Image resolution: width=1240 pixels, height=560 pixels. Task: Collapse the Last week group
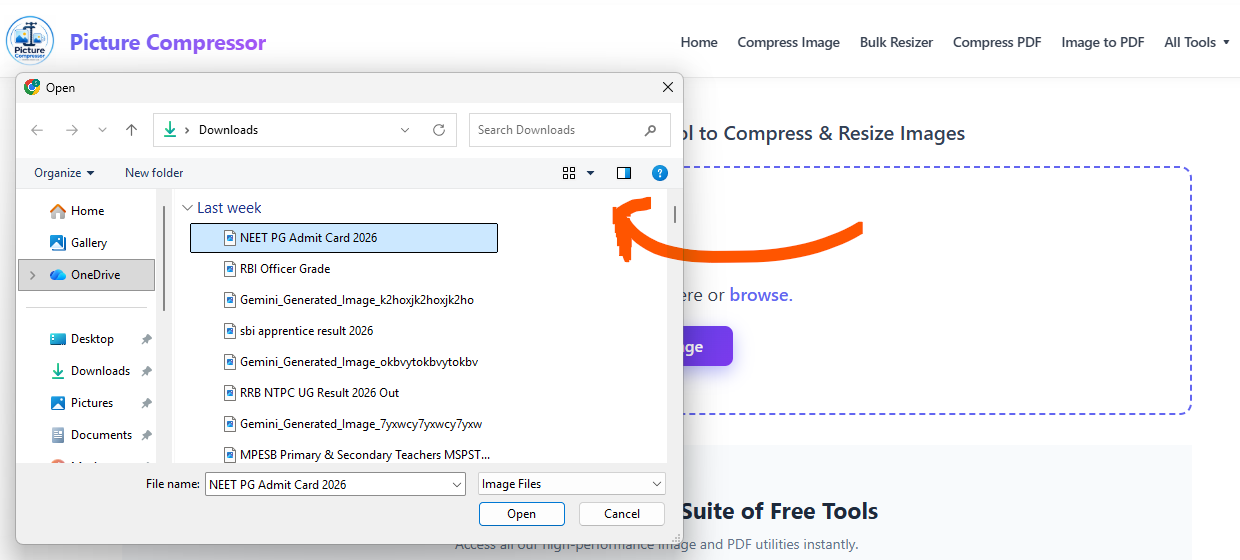click(186, 208)
